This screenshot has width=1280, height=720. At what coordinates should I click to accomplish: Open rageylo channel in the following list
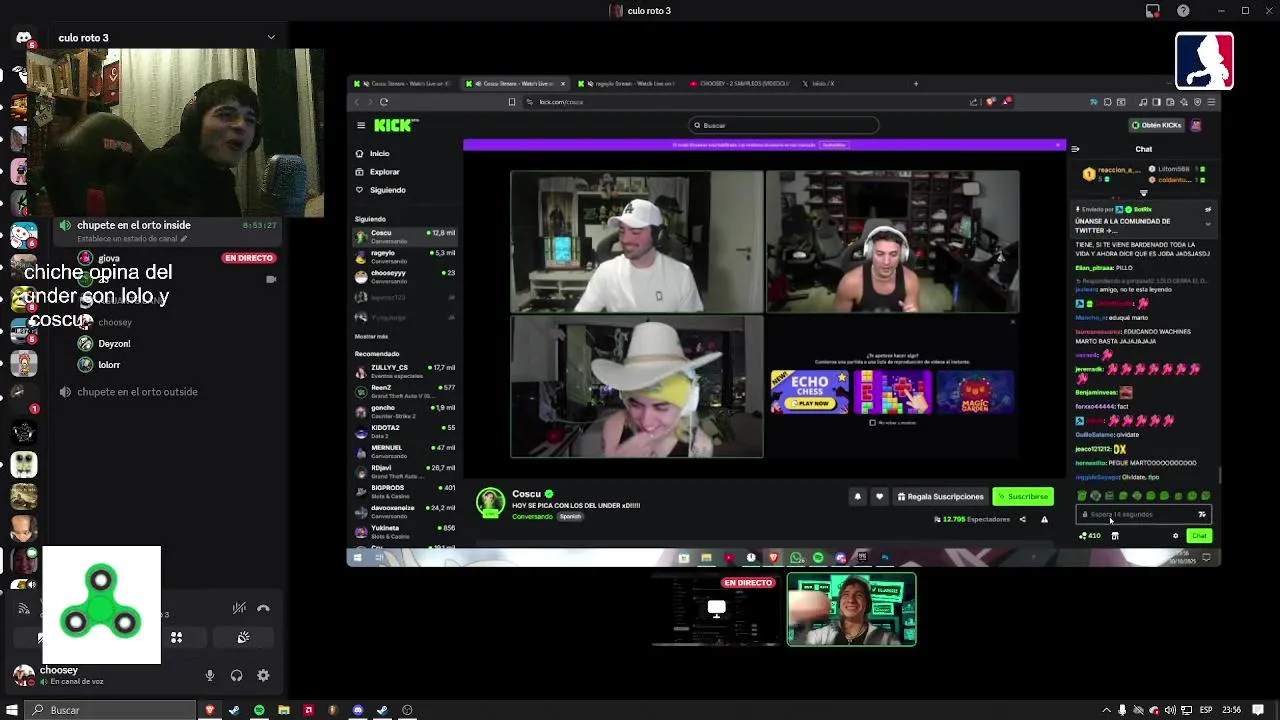405,256
